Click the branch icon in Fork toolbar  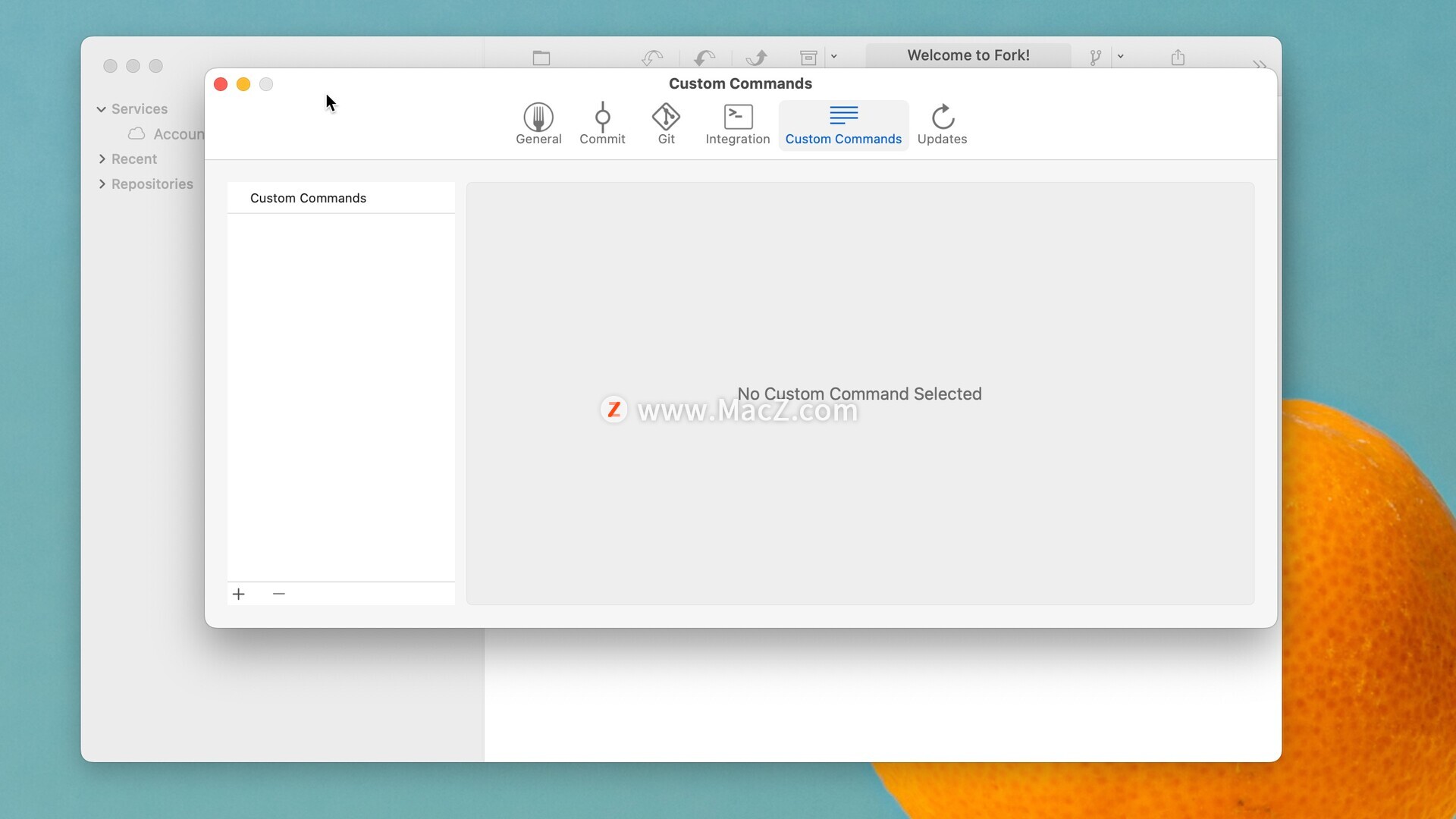[1096, 58]
